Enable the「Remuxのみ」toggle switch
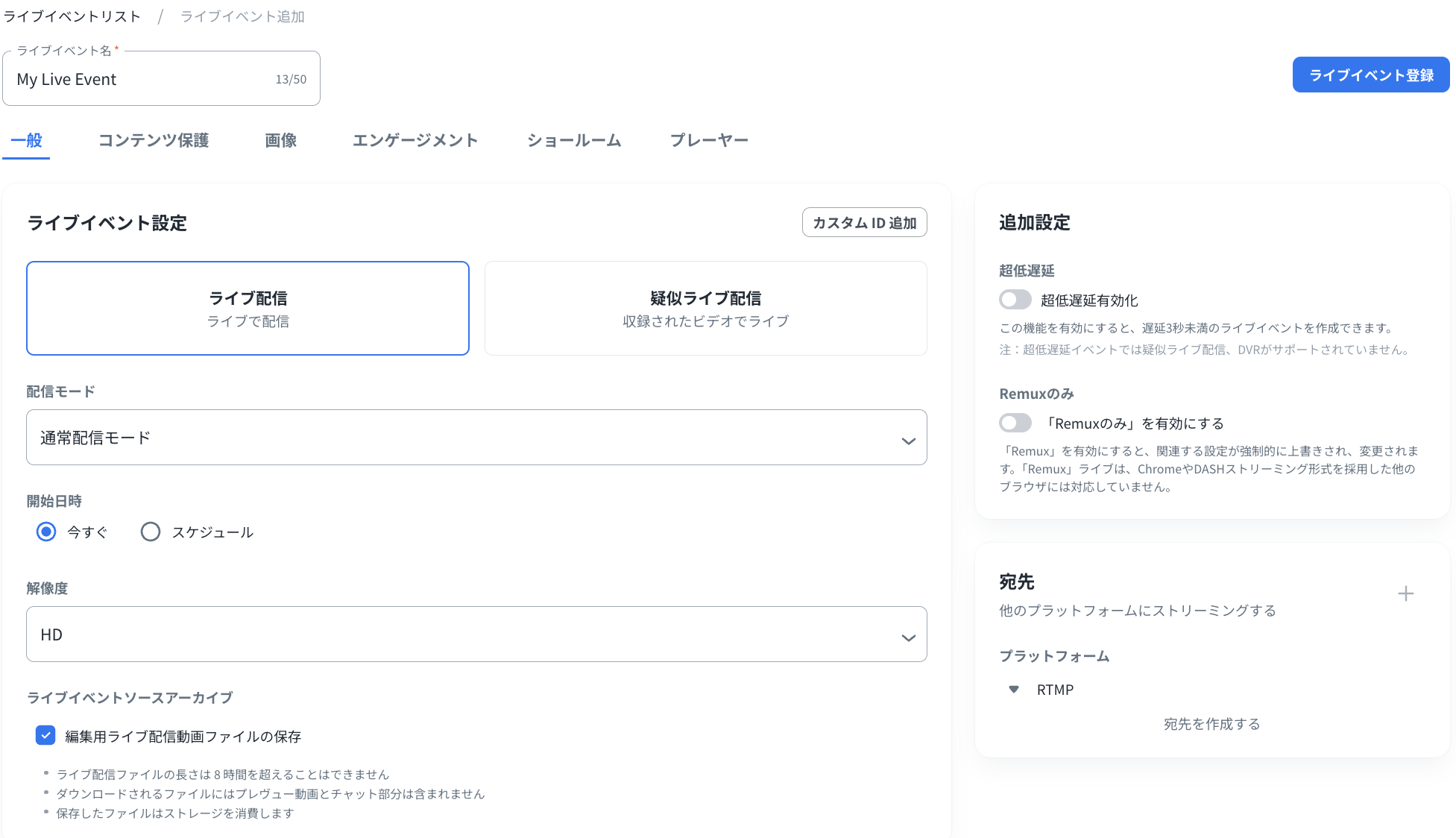The height and width of the screenshot is (838, 1456). 1015,423
